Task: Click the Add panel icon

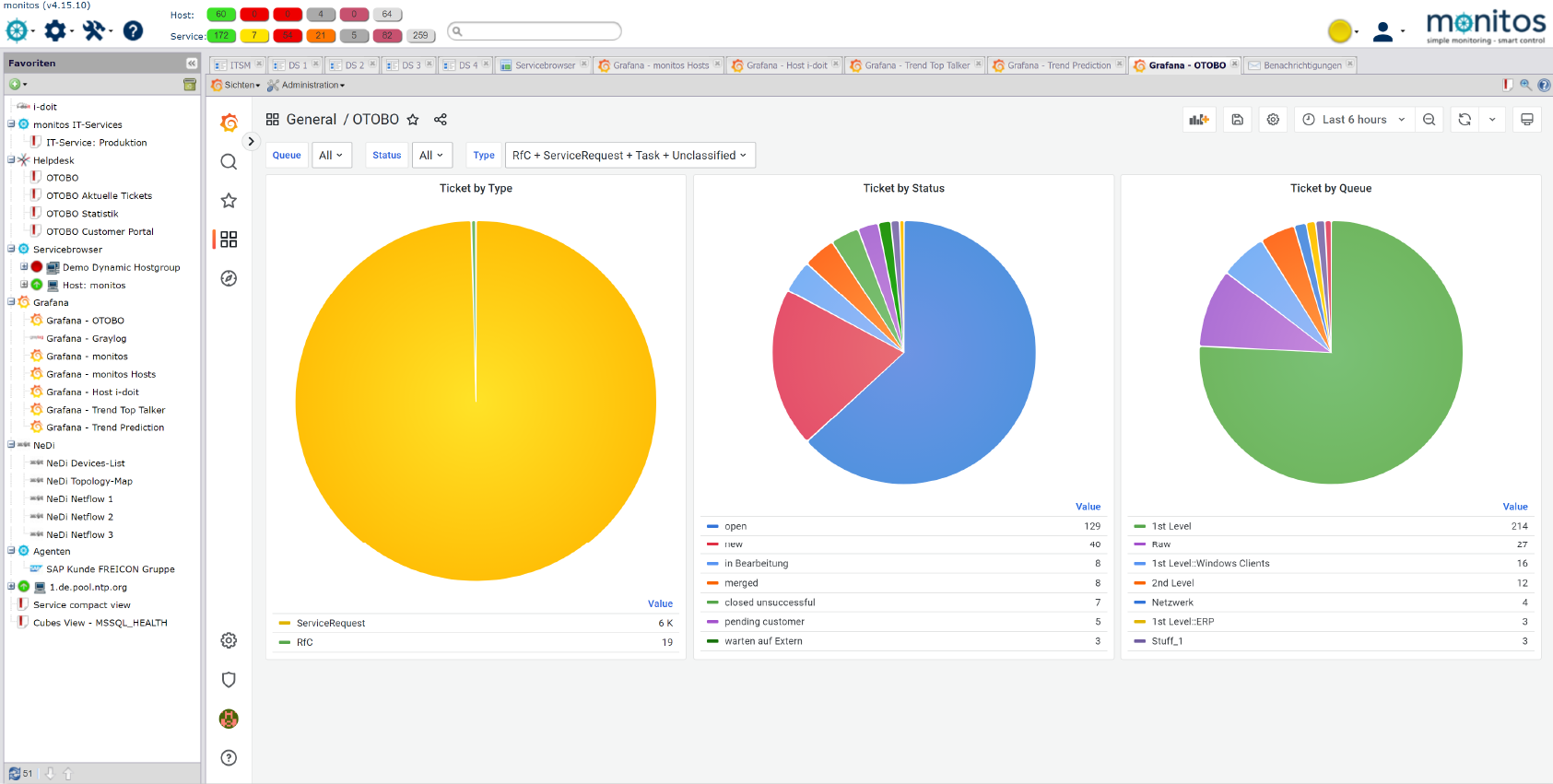Action: tap(1198, 120)
